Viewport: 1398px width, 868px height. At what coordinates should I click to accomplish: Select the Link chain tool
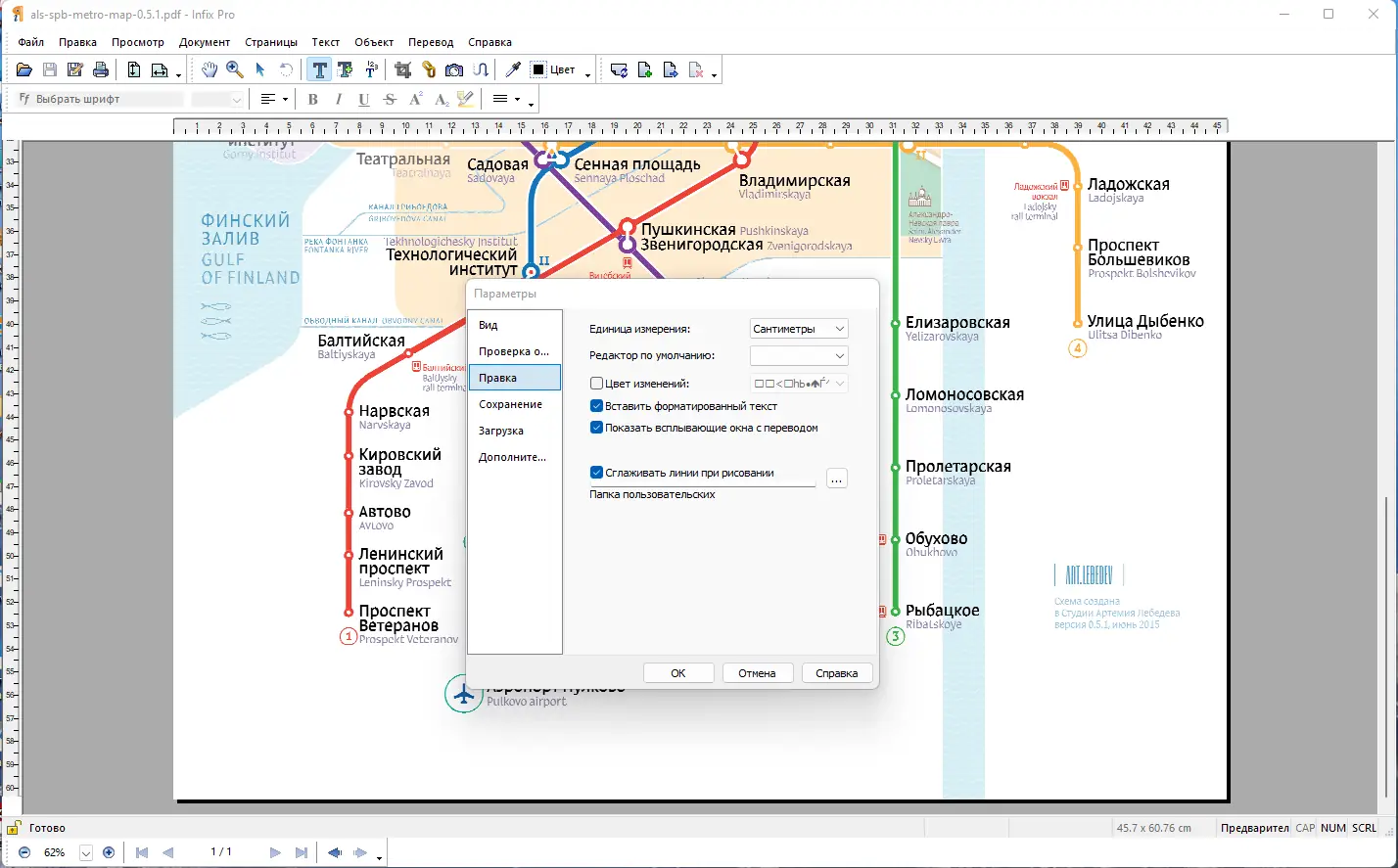pyautogui.click(x=429, y=69)
